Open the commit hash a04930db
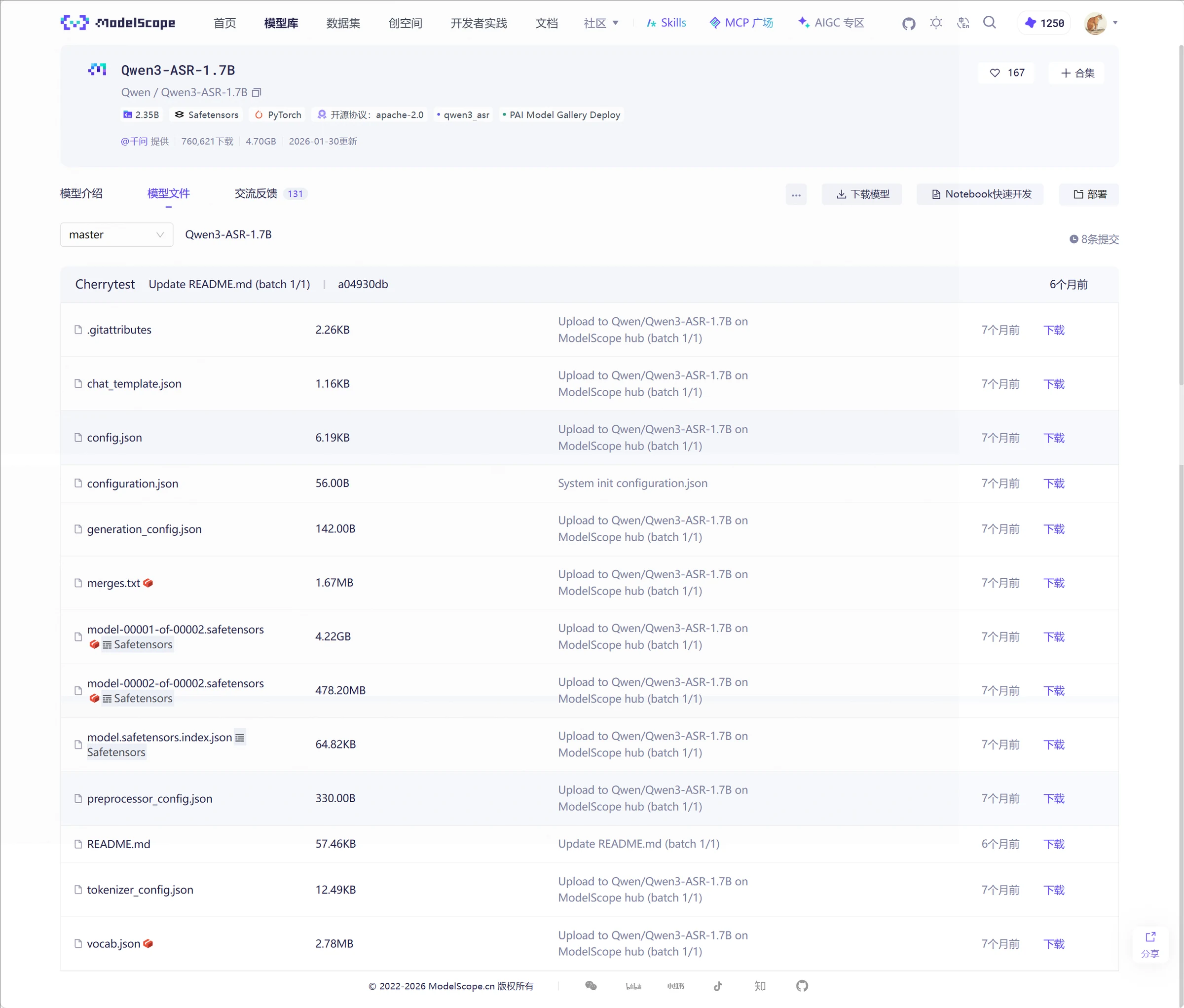 tap(363, 284)
